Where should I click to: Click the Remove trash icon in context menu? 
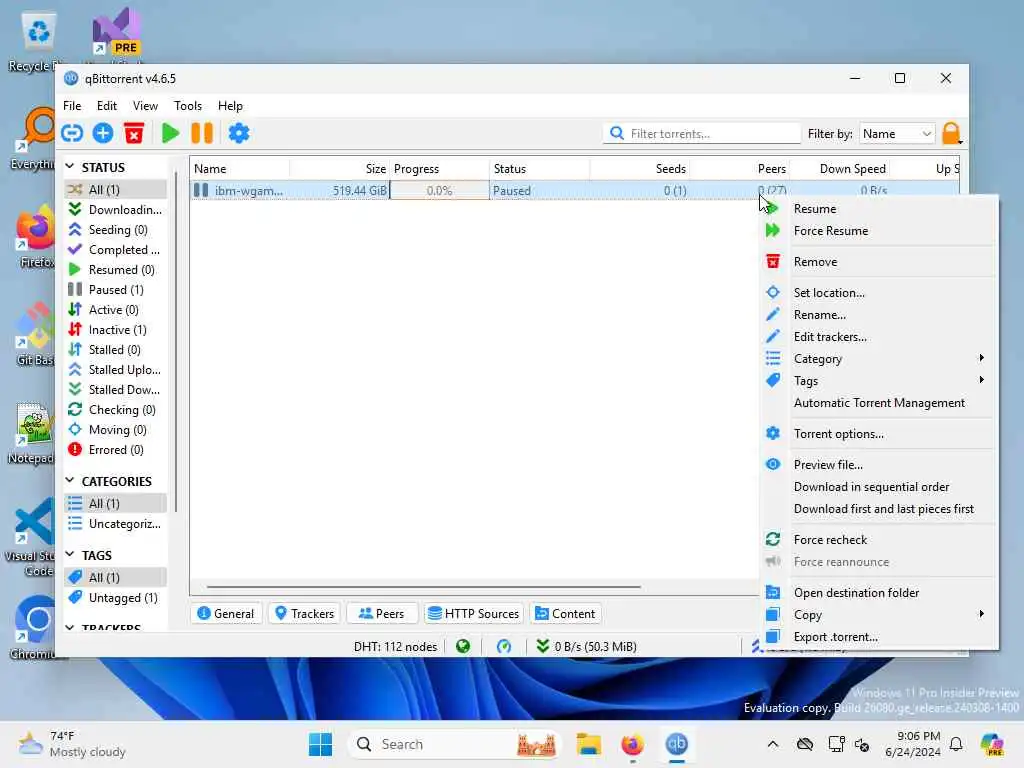[x=773, y=261]
